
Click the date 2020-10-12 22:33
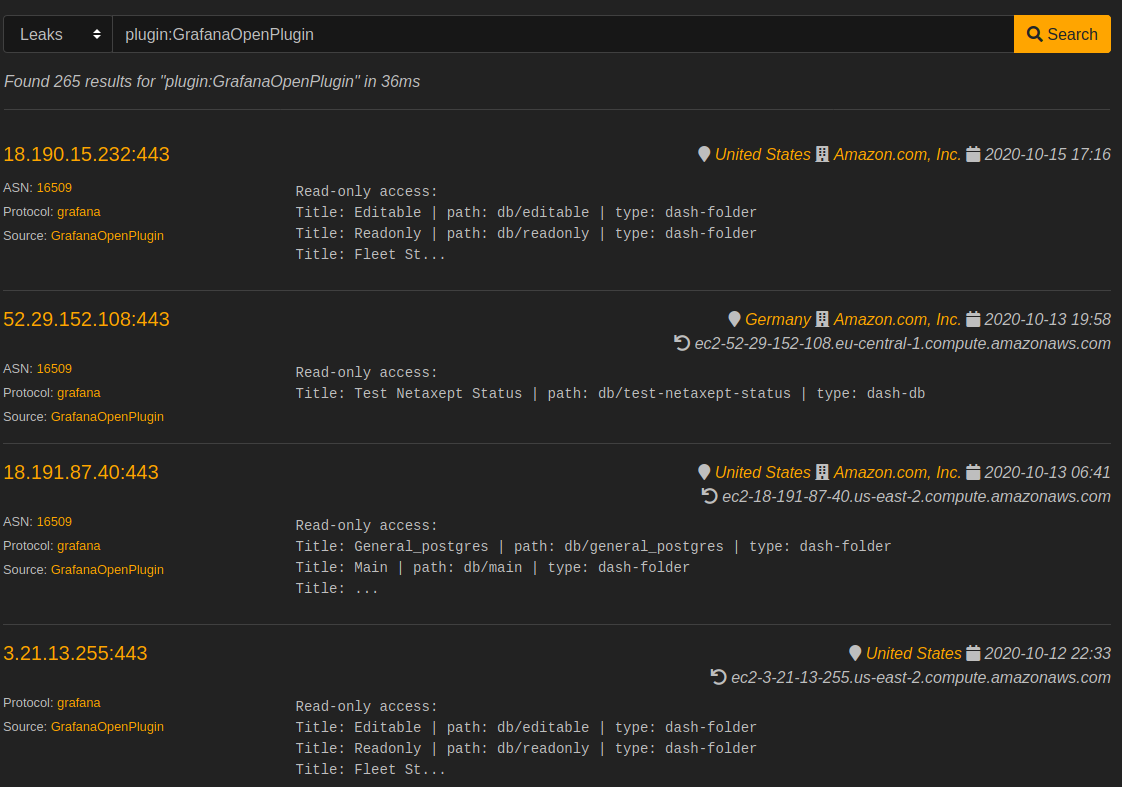click(x=1048, y=654)
